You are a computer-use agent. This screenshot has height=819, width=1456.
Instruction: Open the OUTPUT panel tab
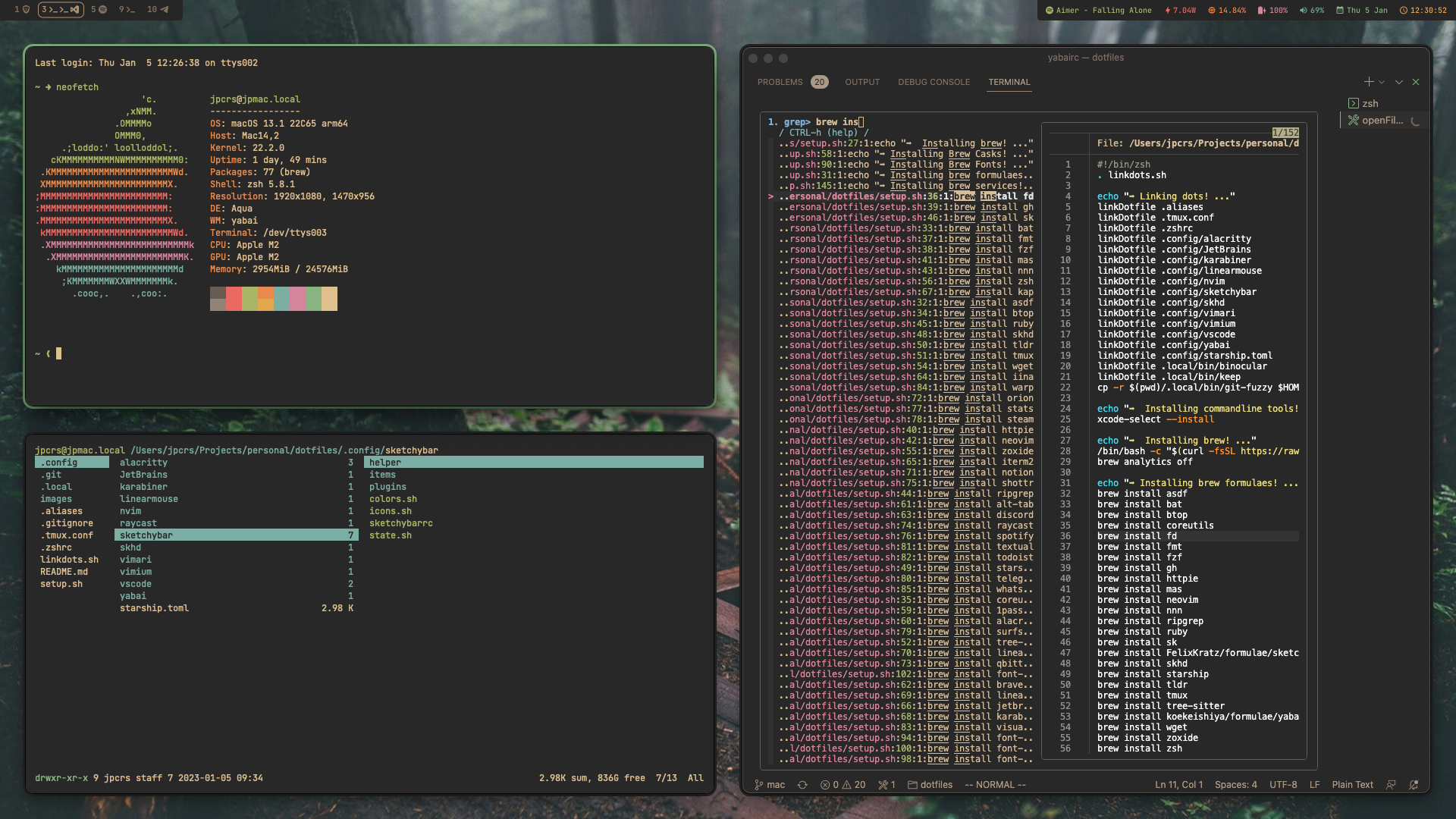point(862,82)
